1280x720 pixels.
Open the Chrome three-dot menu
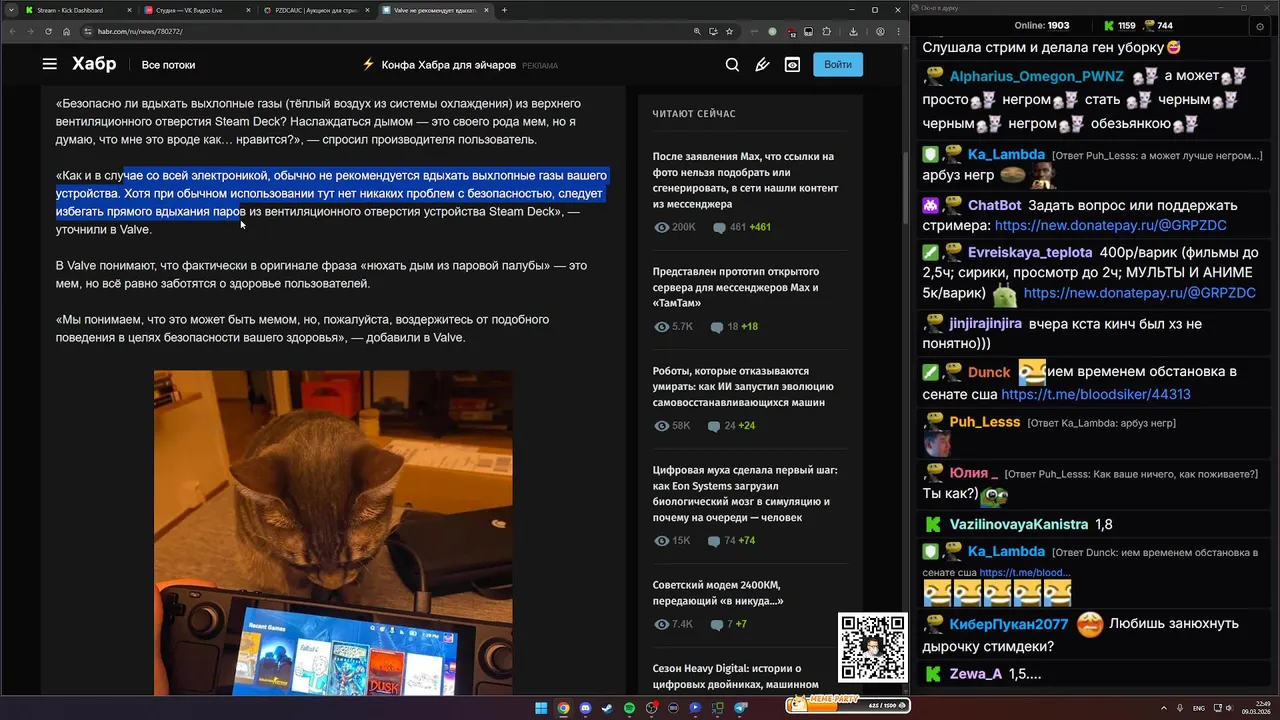coord(898,31)
